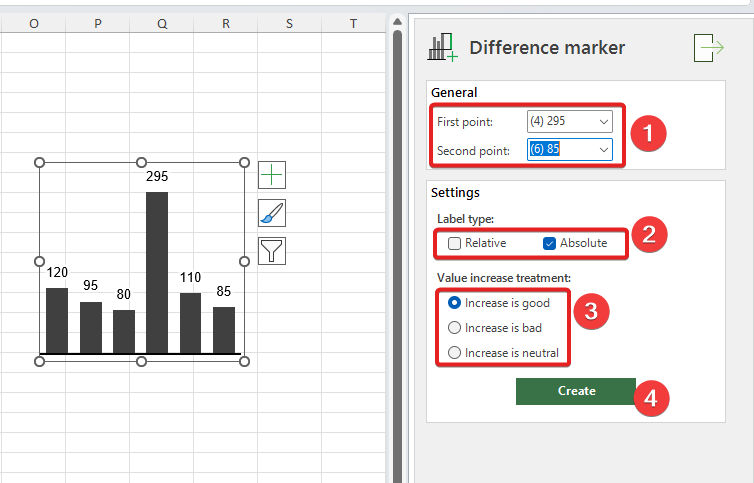
Task: Uncheck the Absolute label checkbox
Action: tap(549, 243)
